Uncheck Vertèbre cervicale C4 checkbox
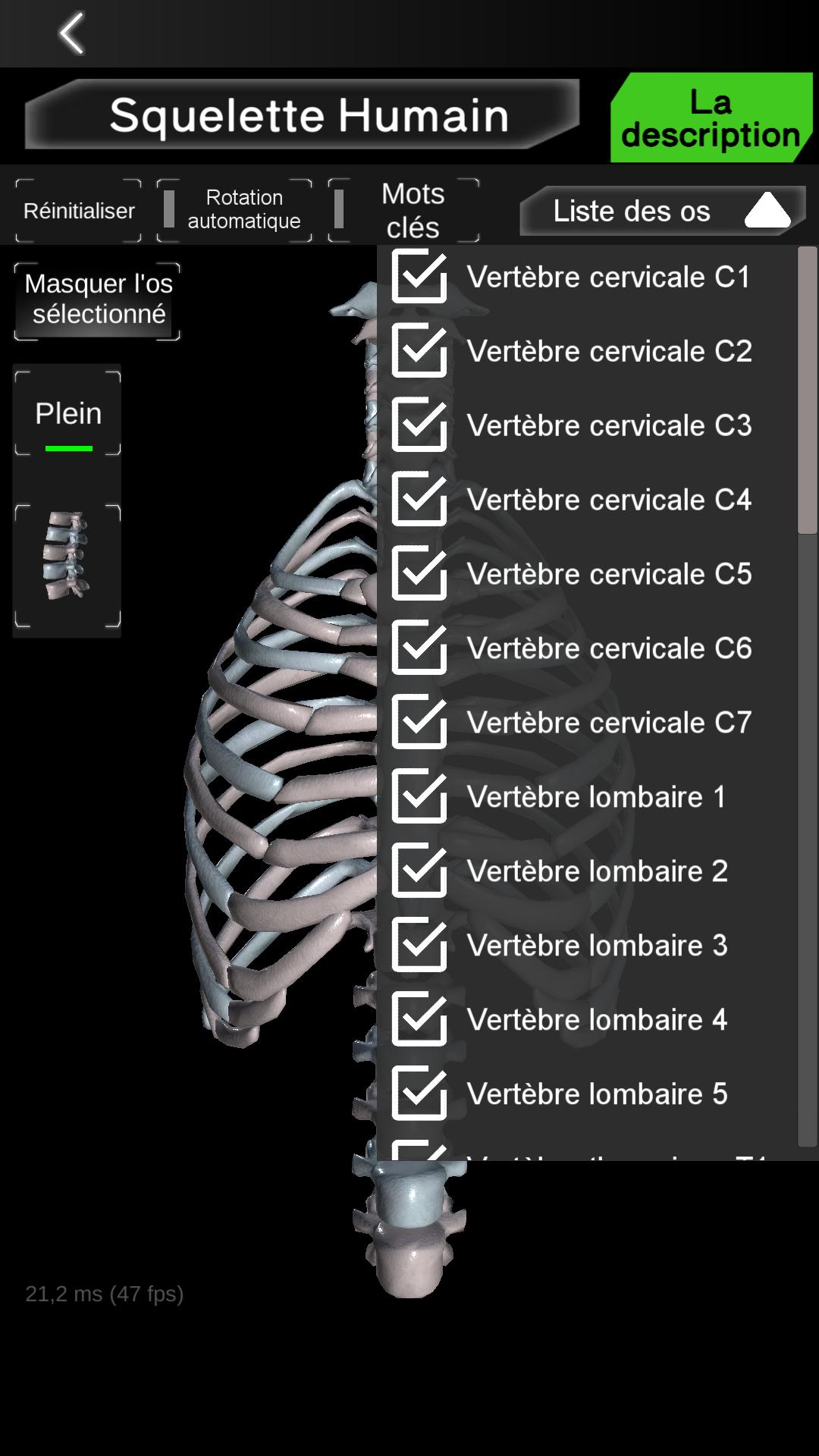The height and width of the screenshot is (1456, 819). click(x=419, y=500)
